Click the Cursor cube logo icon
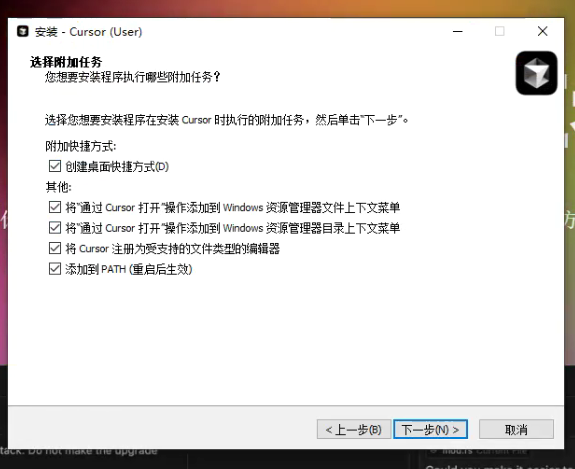This screenshot has height=469, width=575. 536,73
